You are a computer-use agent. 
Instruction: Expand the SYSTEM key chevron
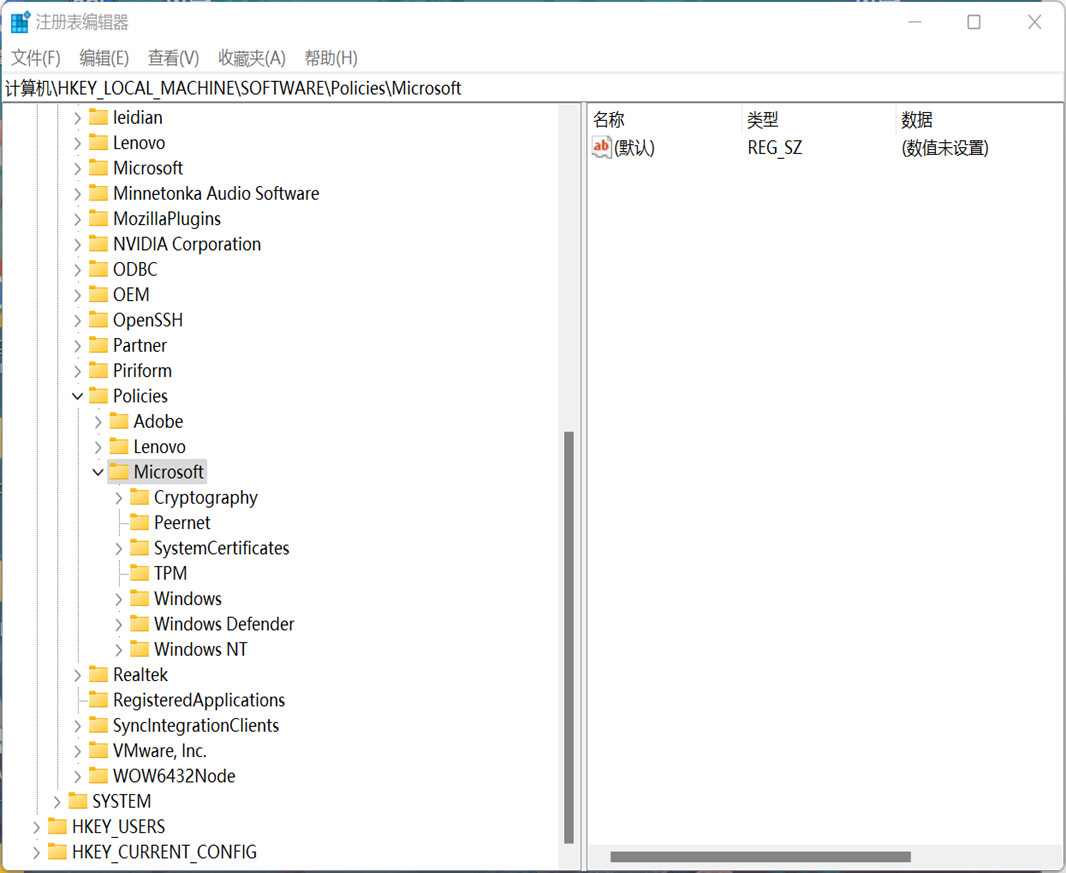coord(57,802)
